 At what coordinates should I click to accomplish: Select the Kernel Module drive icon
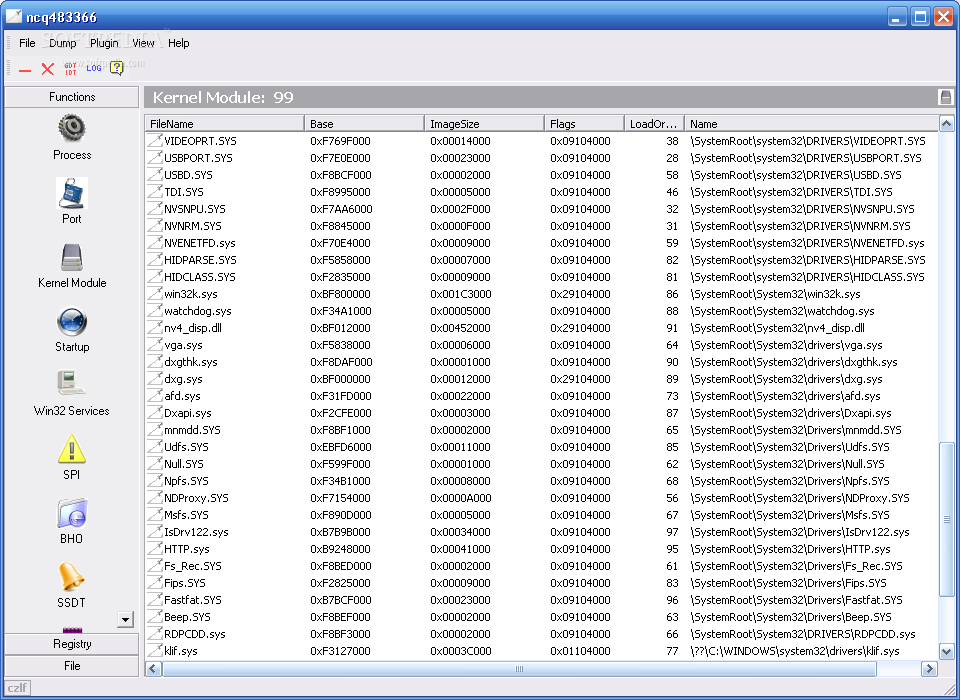tap(72, 257)
